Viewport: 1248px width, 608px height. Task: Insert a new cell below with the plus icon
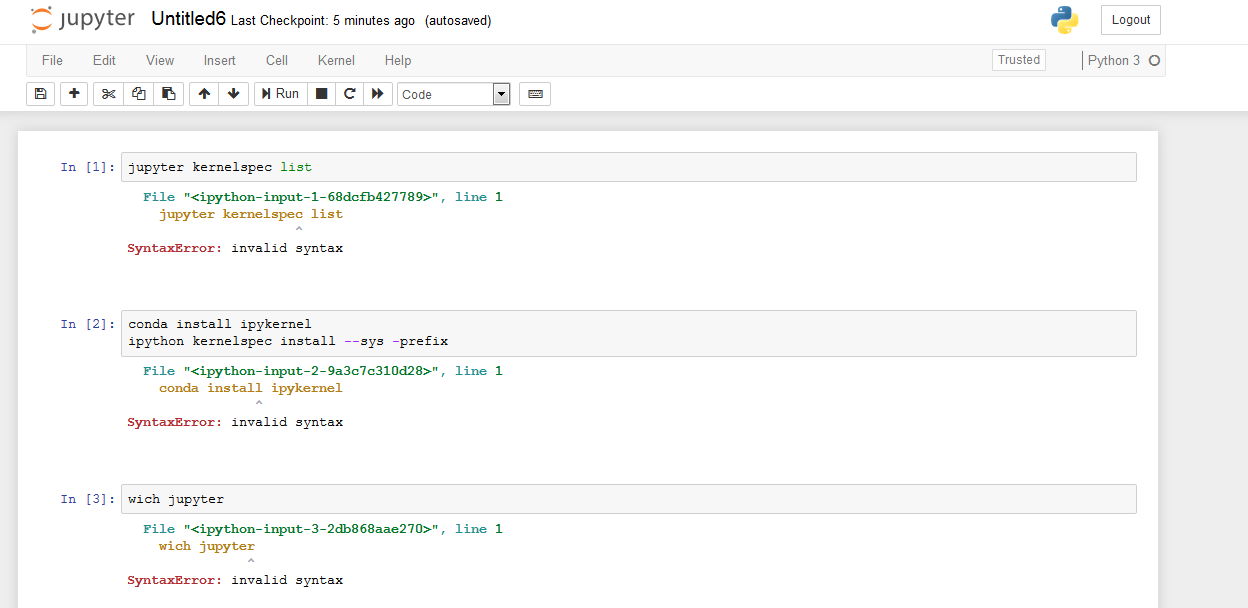coord(73,93)
